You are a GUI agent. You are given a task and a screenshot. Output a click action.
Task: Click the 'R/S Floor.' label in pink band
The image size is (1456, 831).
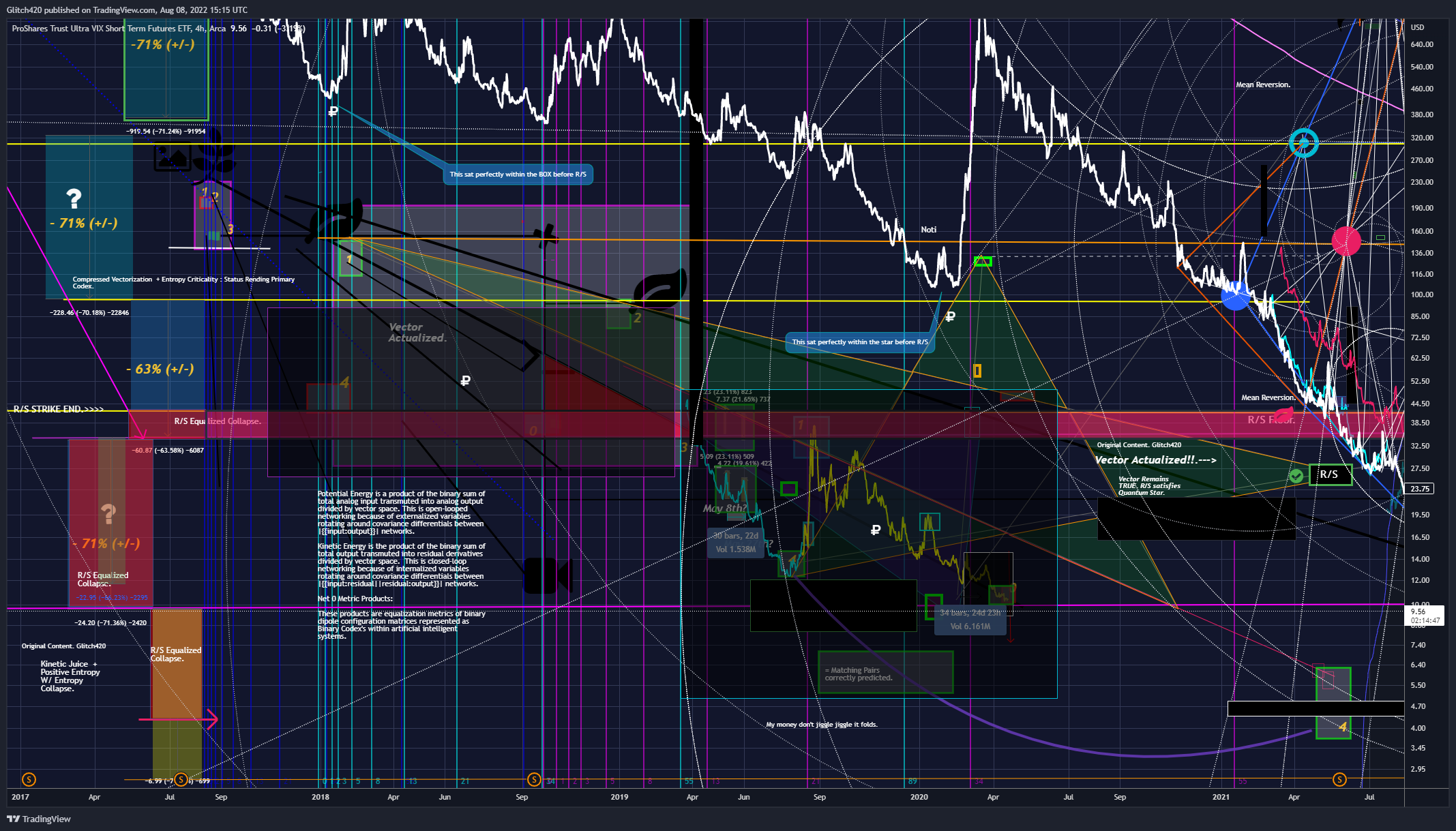click(x=1271, y=420)
